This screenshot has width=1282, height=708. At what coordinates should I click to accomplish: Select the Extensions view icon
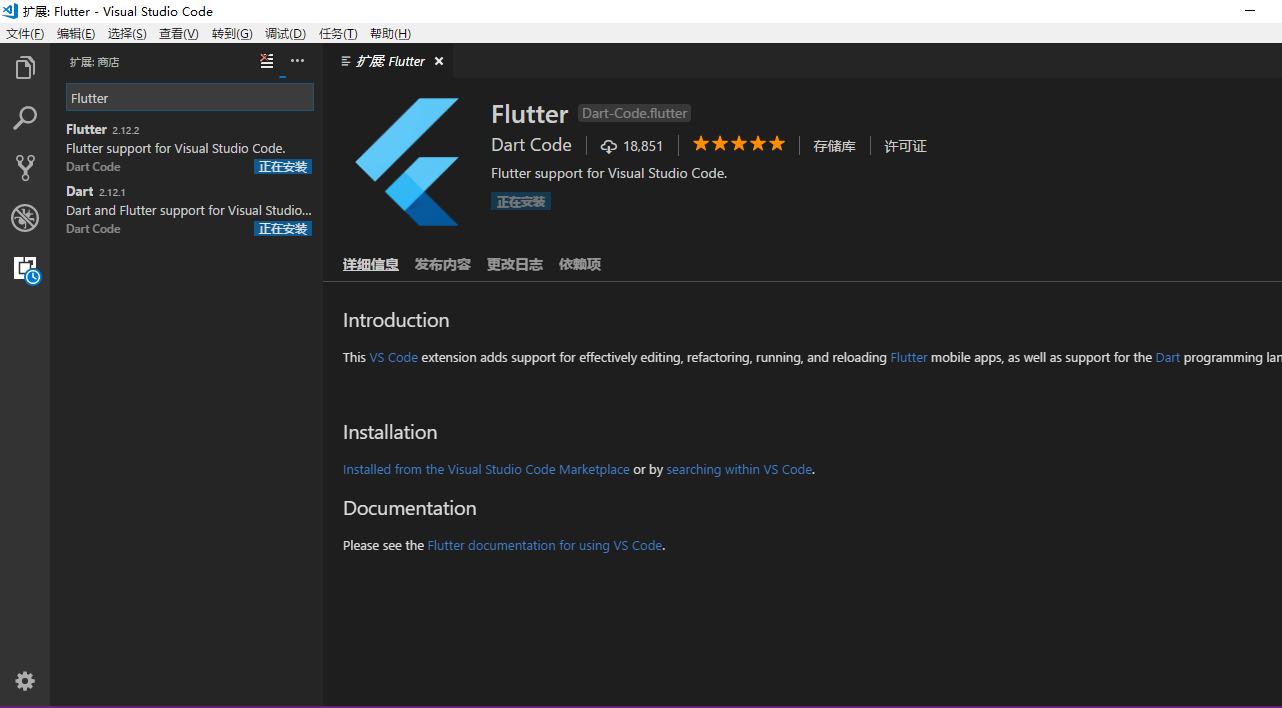coord(26,268)
